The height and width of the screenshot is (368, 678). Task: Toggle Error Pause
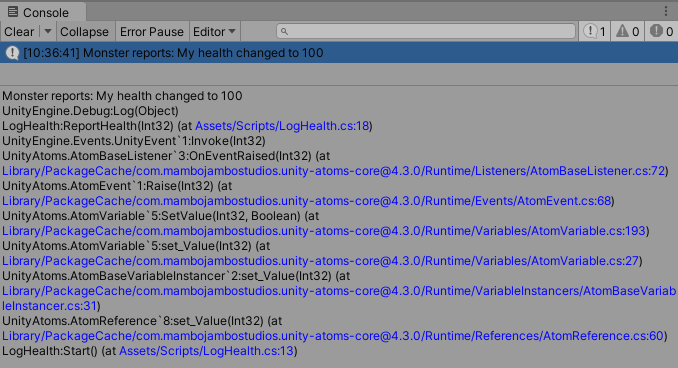(152, 32)
